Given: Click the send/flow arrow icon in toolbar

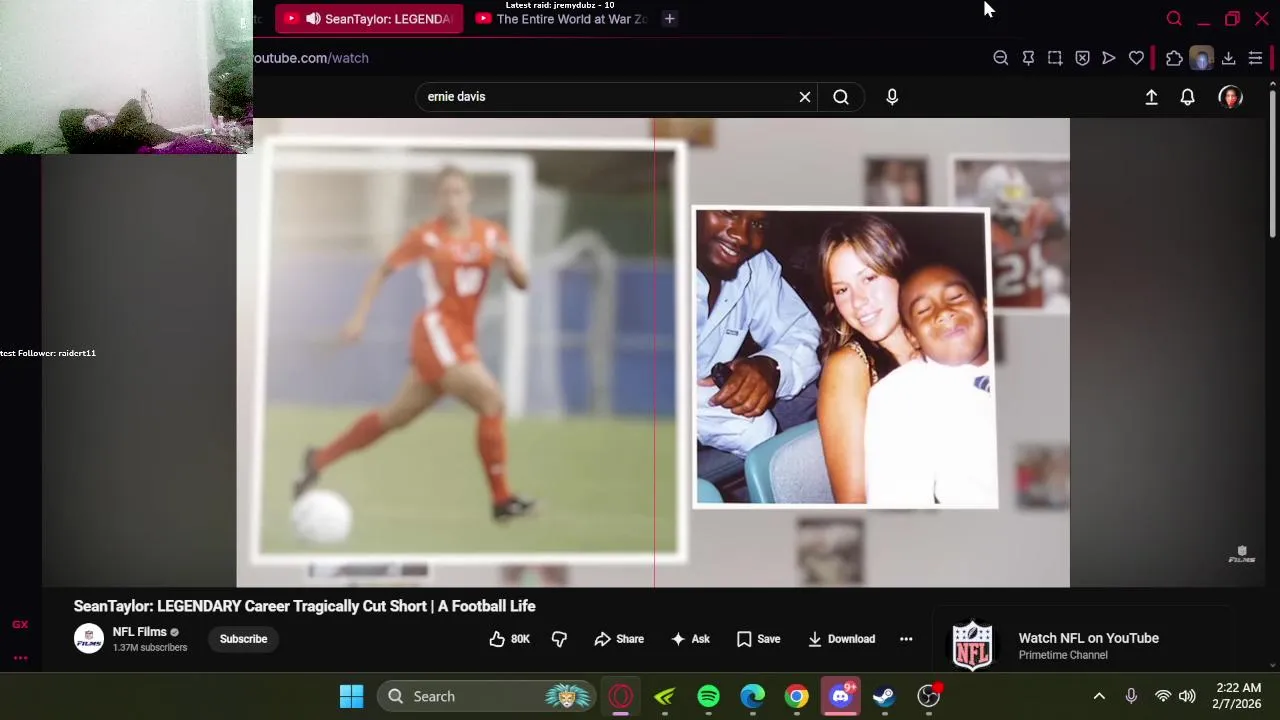Looking at the screenshot, I should (x=1109, y=58).
